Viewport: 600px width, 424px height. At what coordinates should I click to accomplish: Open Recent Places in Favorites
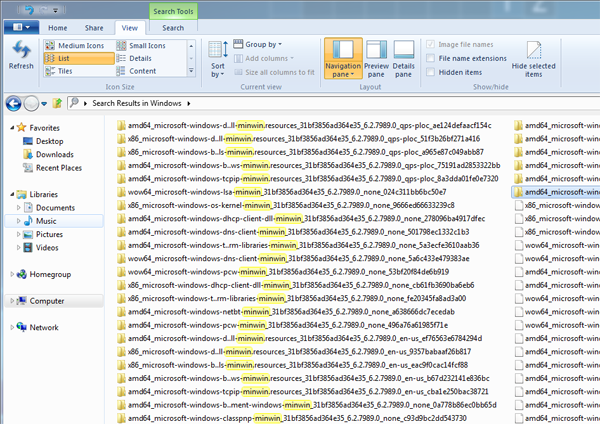[x=59, y=168]
